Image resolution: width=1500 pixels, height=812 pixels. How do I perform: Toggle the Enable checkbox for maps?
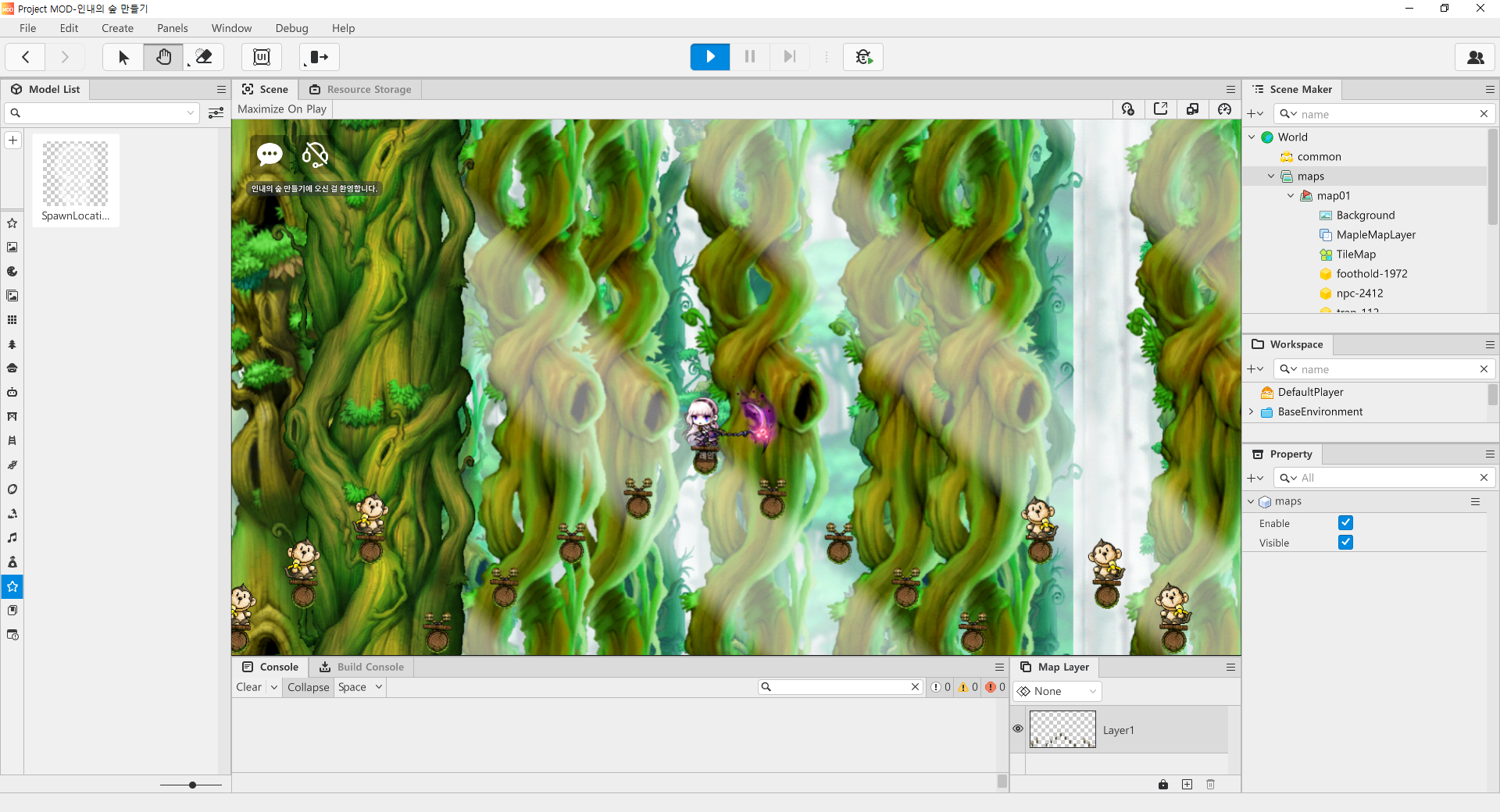pyautogui.click(x=1345, y=523)
